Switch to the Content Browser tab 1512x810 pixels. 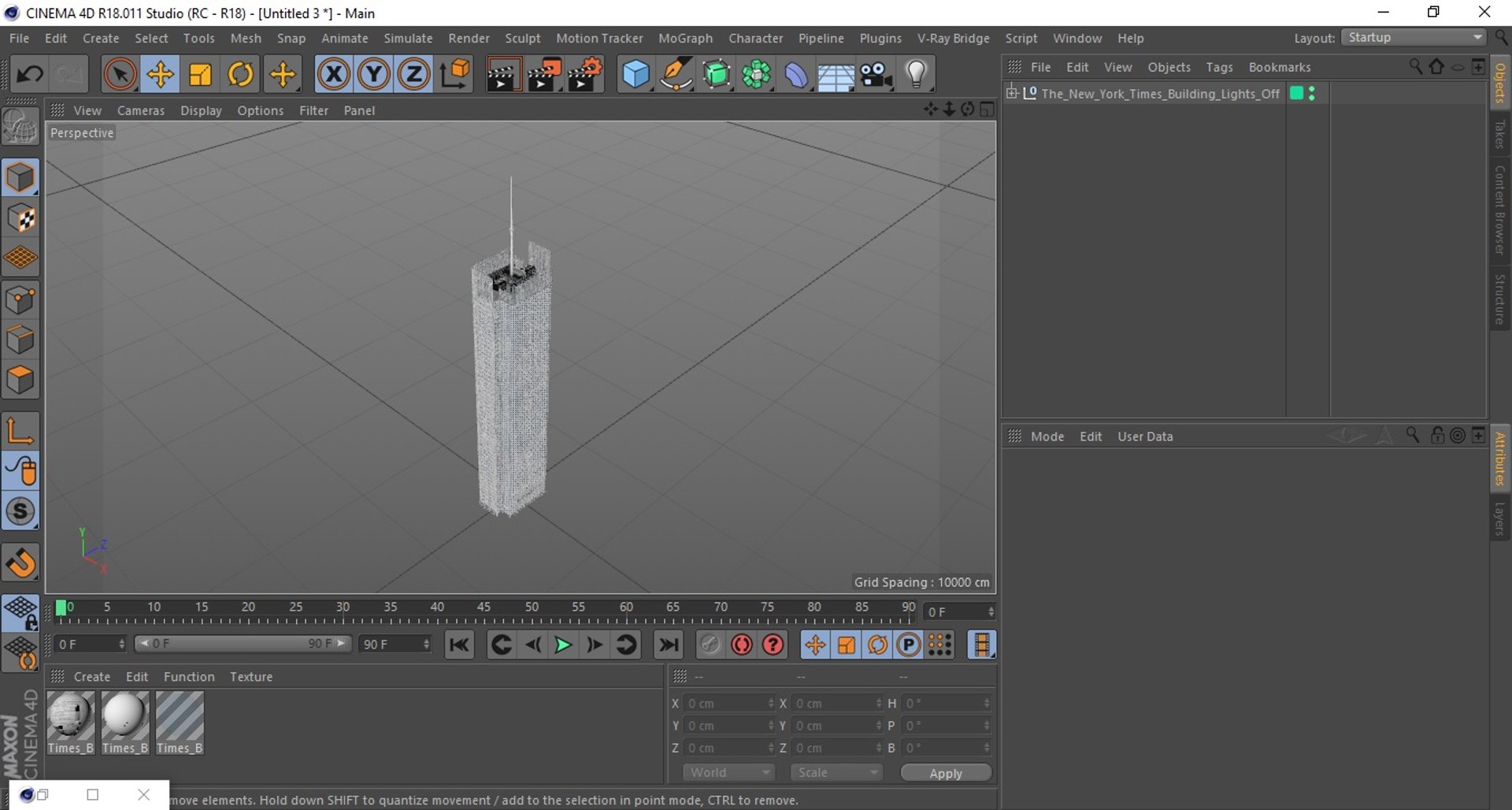pyautogui.click(x=1500, y=210)
